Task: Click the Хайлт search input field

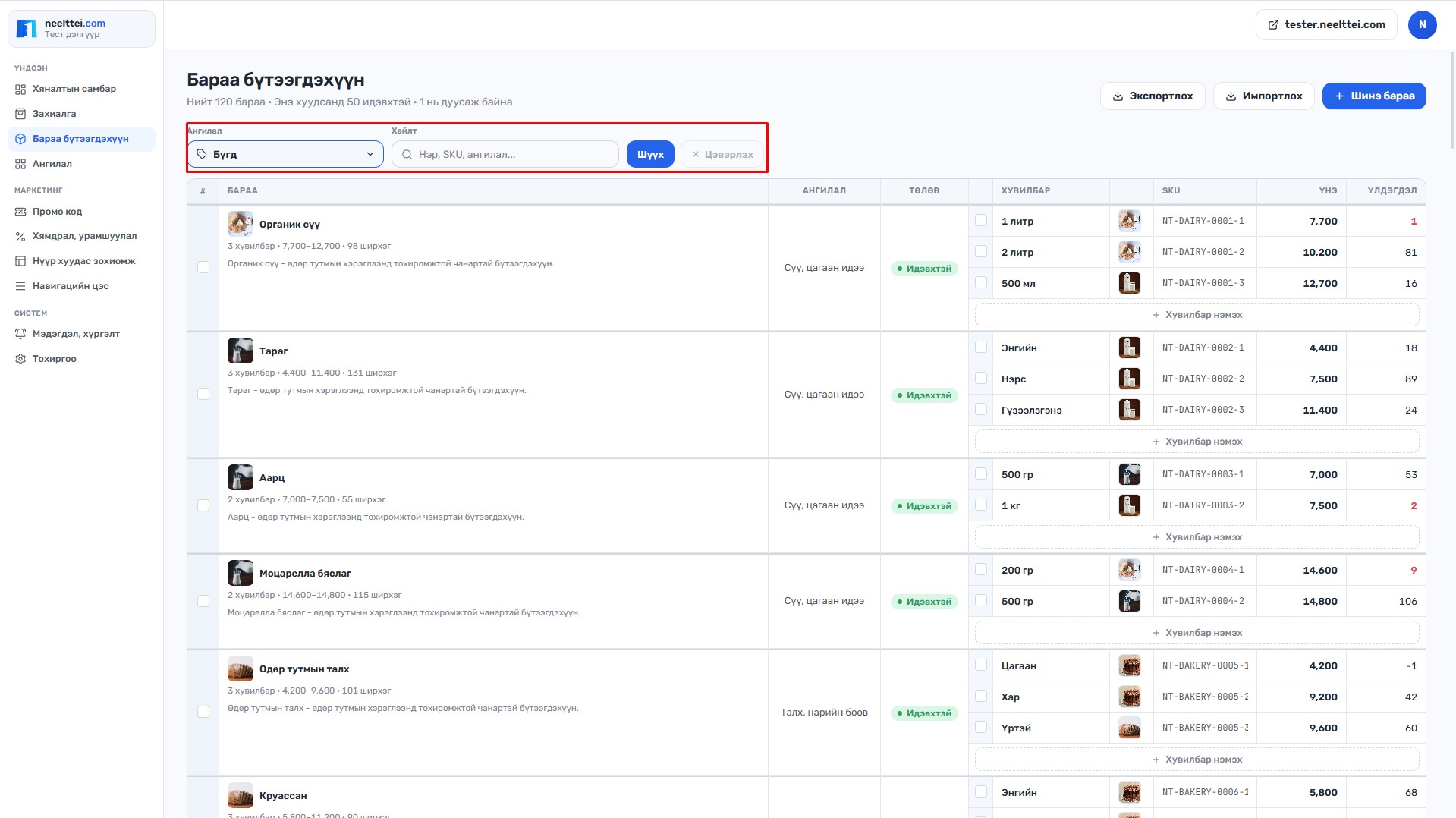Action: 505,154
